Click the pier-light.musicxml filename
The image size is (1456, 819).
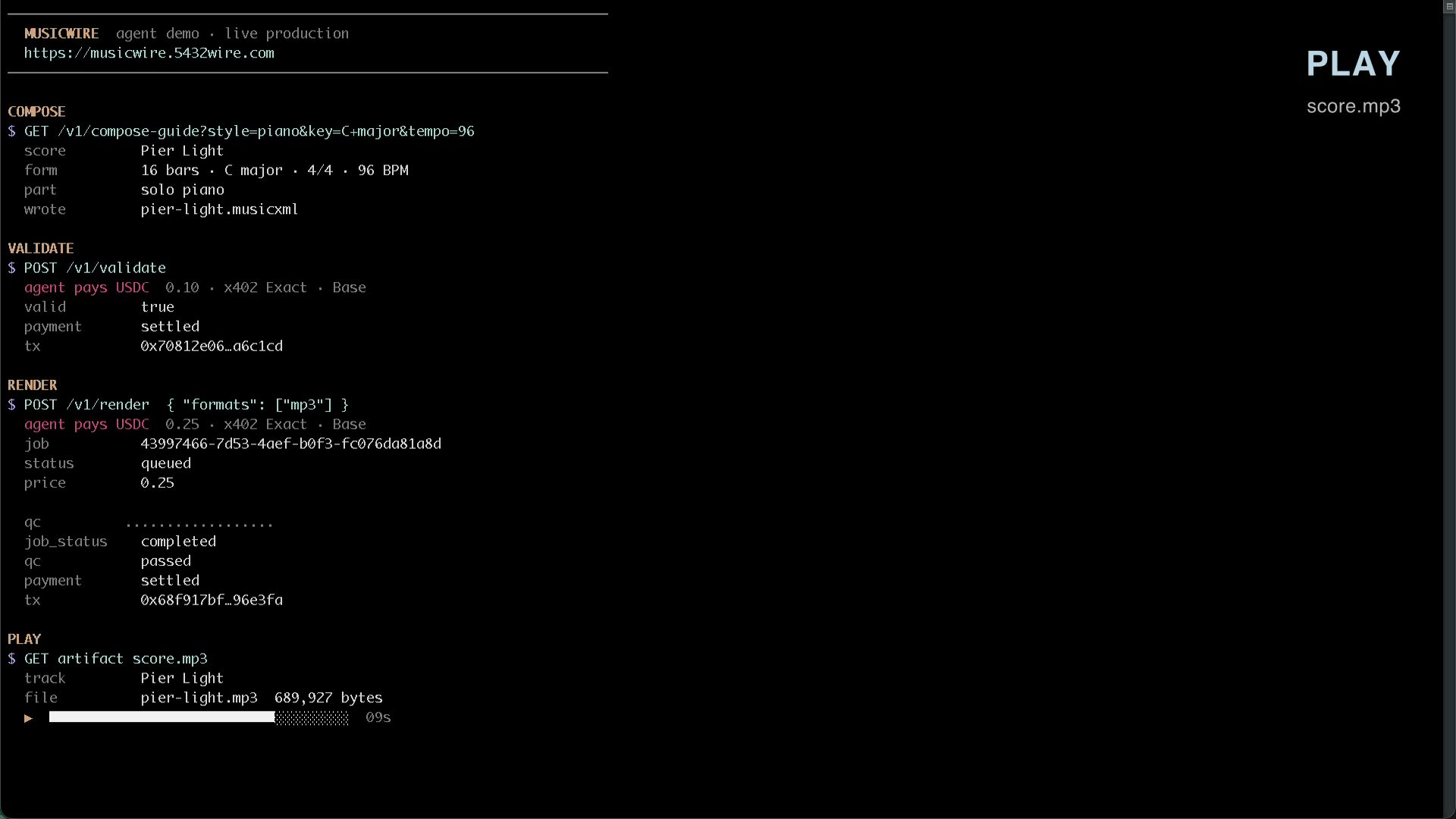[219, 209]
